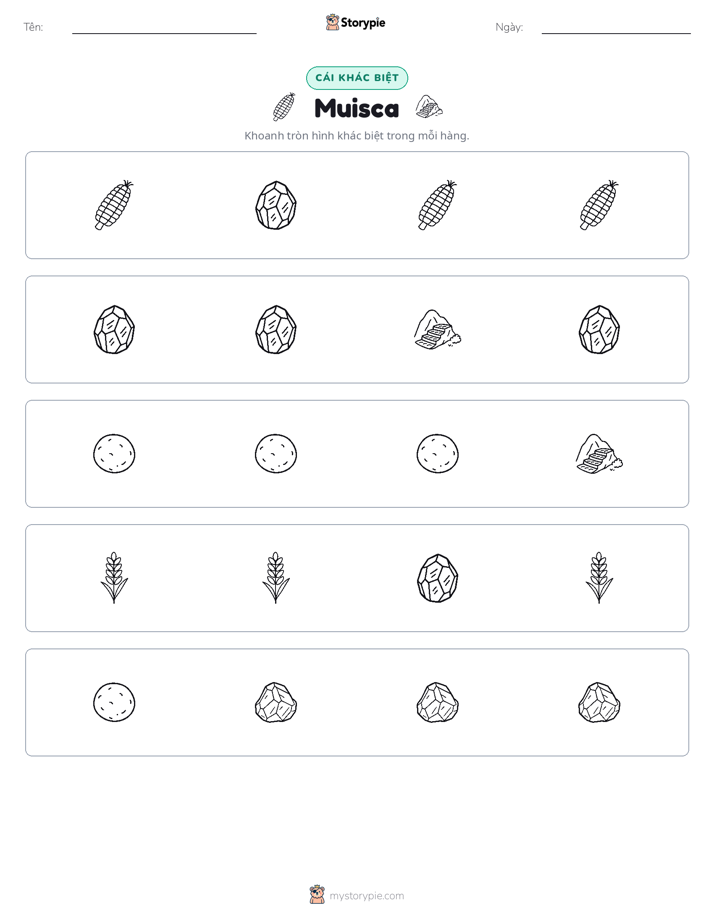This screenshot has height=924, width=714.
Task: Select the last wheat stalk in row four
Action: click(599, 578)
